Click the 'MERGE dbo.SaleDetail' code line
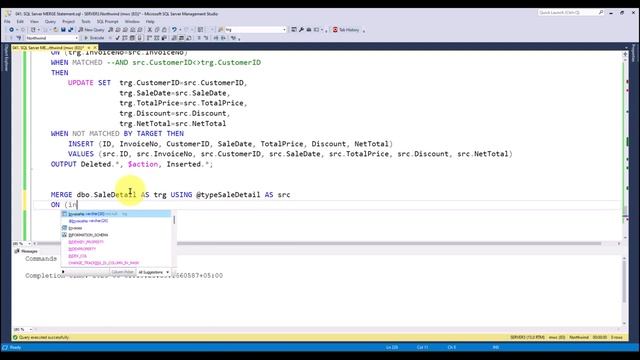This screenshot has width=640, height=360. click(171, 195)
